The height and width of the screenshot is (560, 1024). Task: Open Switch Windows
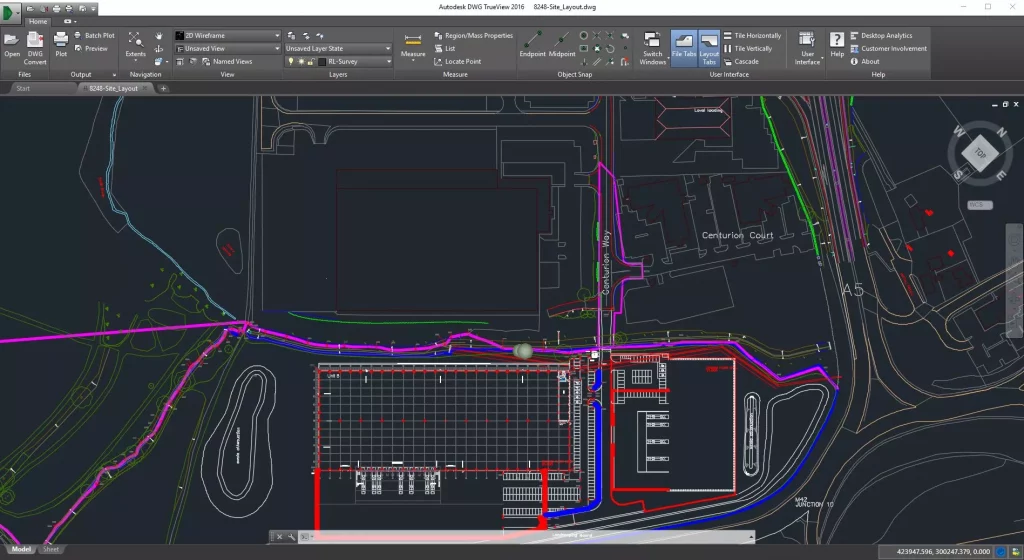click(652, 48)
